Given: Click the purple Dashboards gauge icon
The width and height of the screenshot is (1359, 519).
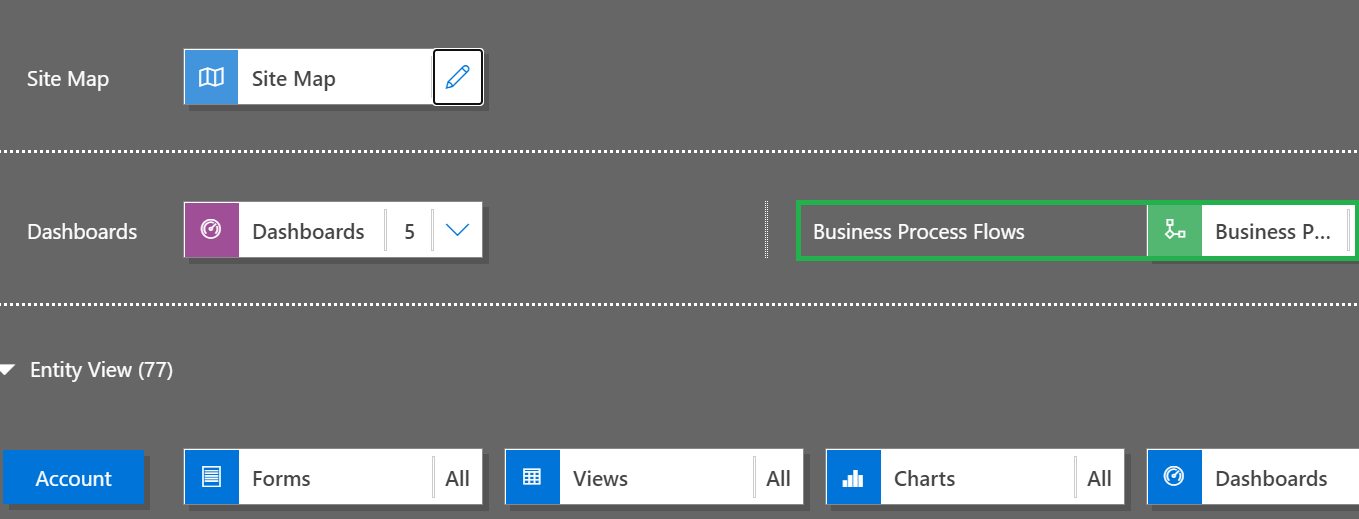Looking at the screenshot, I should coord(211,231).
